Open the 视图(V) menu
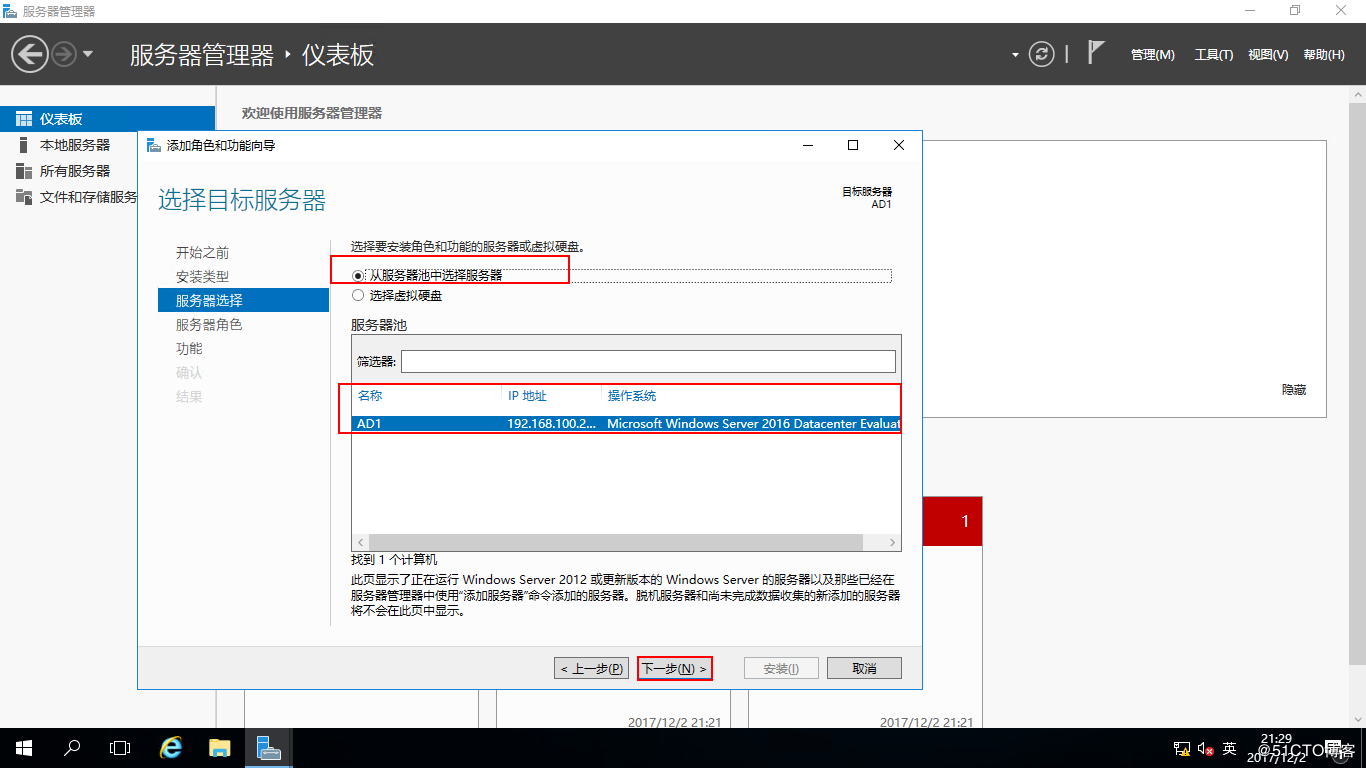Image resolution: width=1366 pixels, height=768 pixels. tap(1268, 55)
